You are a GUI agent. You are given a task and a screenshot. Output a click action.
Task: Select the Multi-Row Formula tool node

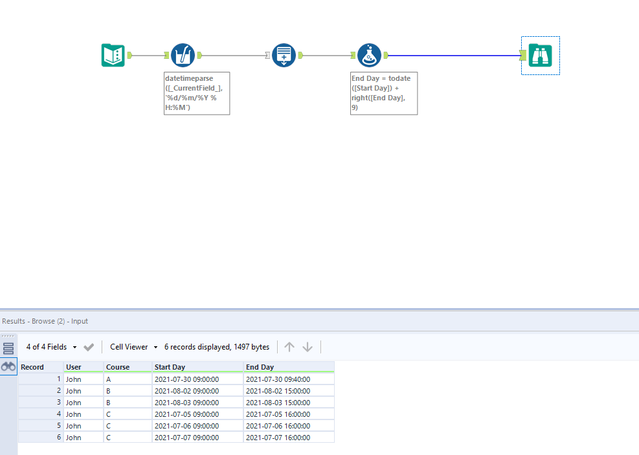pyautogui.click(x=284, y=55)
